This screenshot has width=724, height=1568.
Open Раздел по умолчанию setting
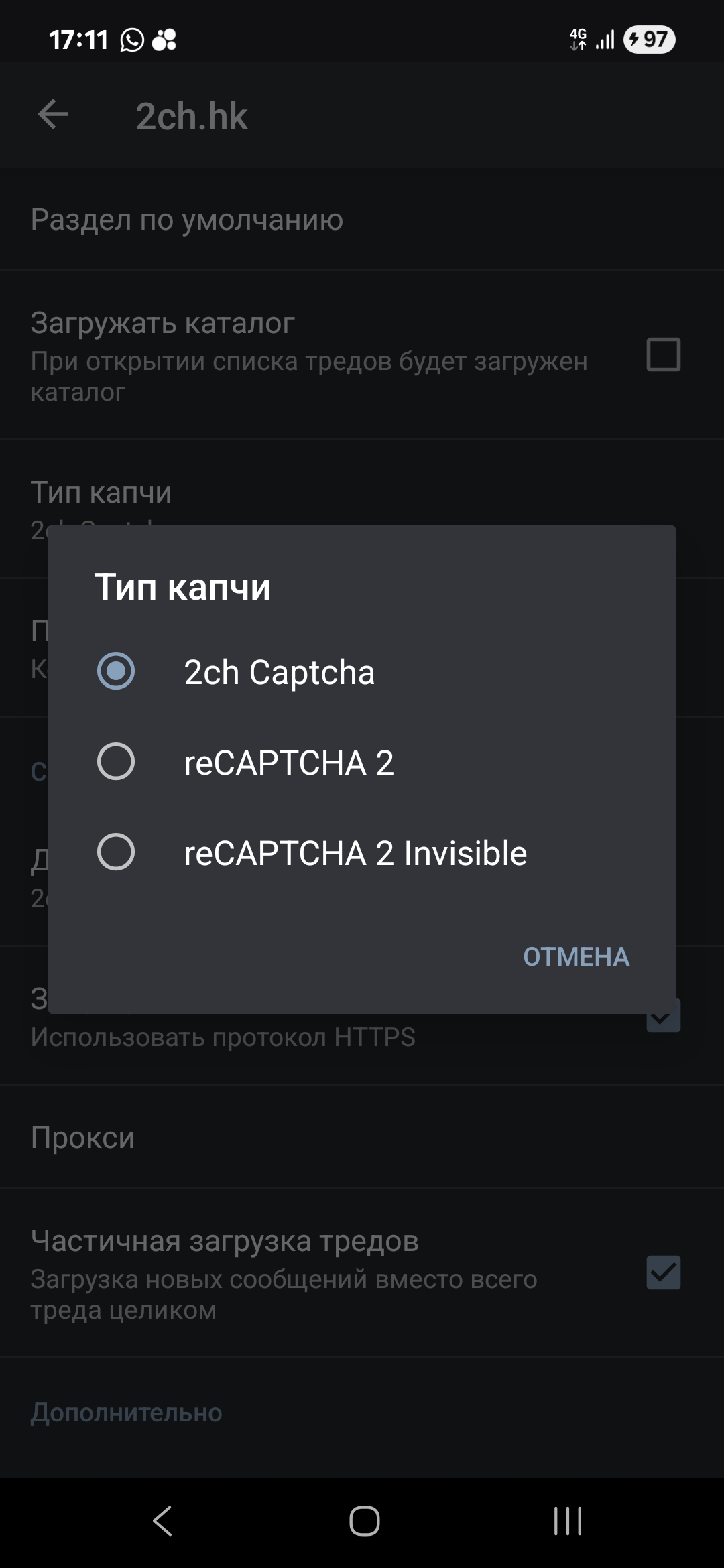coord(186,220)
